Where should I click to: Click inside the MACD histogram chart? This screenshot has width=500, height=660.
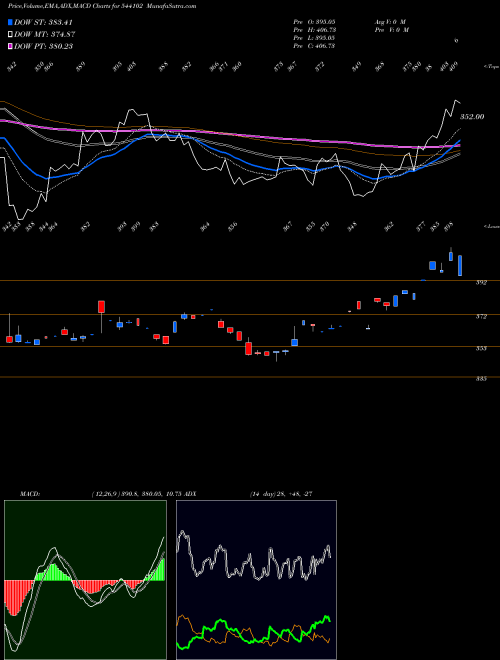pos(85,580)
